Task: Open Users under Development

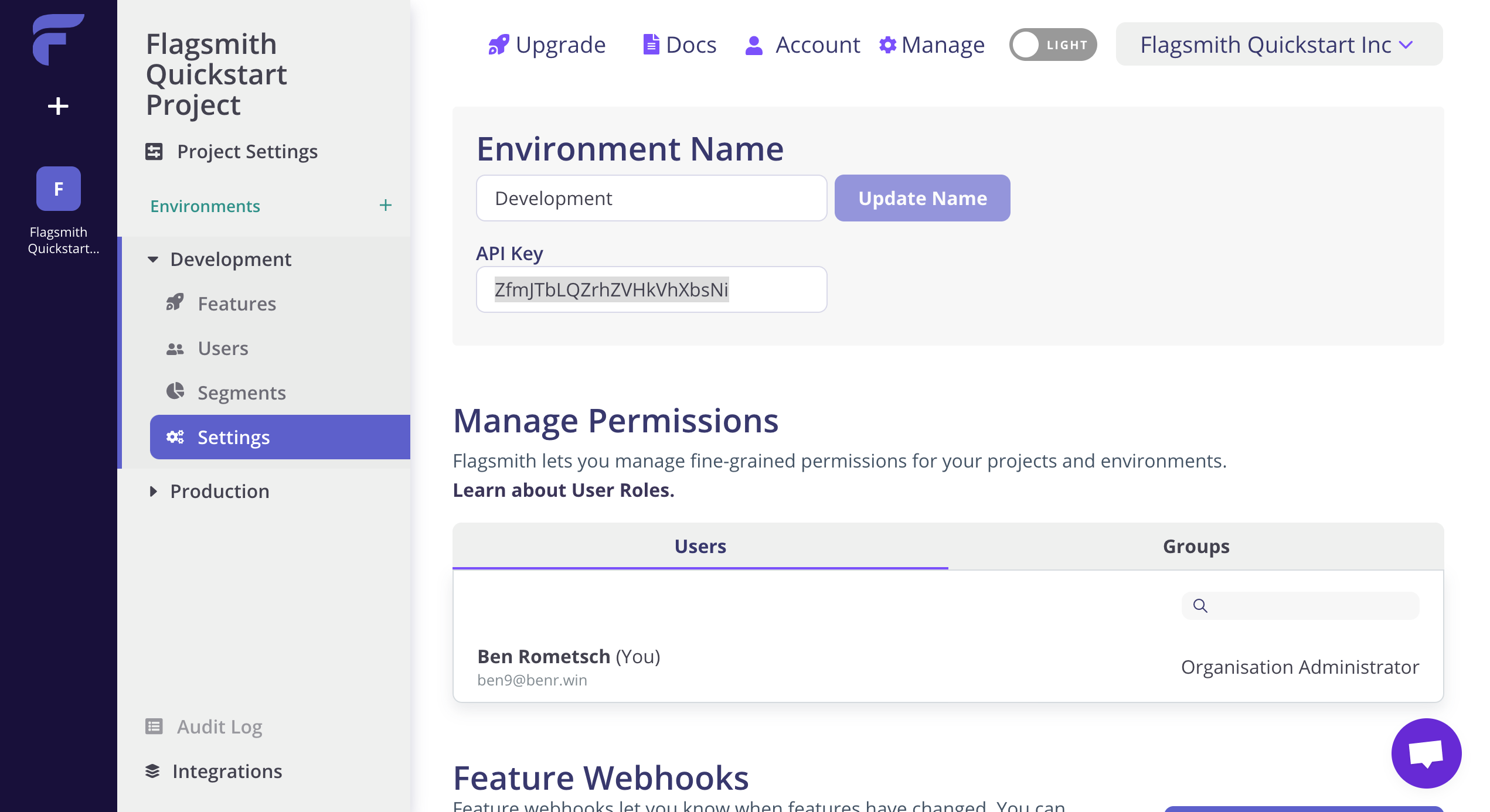Action: click(223, 348)
